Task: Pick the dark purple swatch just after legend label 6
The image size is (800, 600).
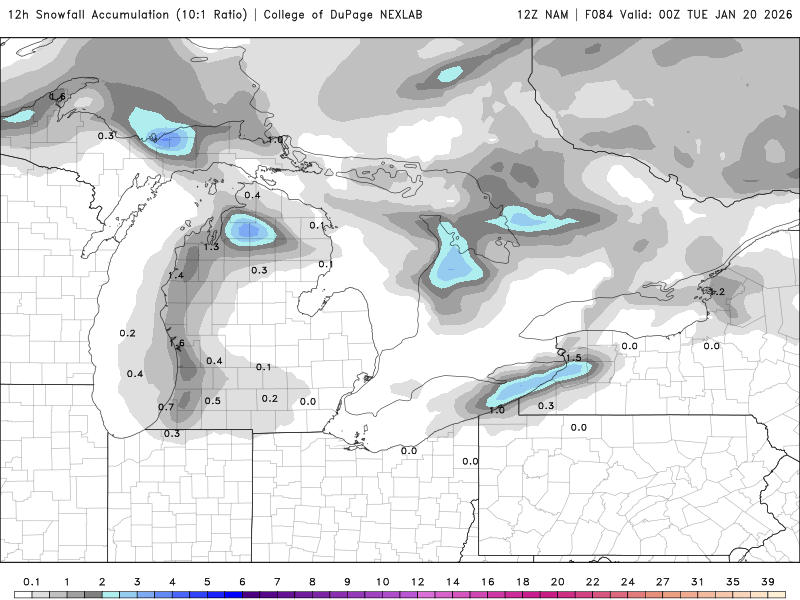Action: point(251,595)
